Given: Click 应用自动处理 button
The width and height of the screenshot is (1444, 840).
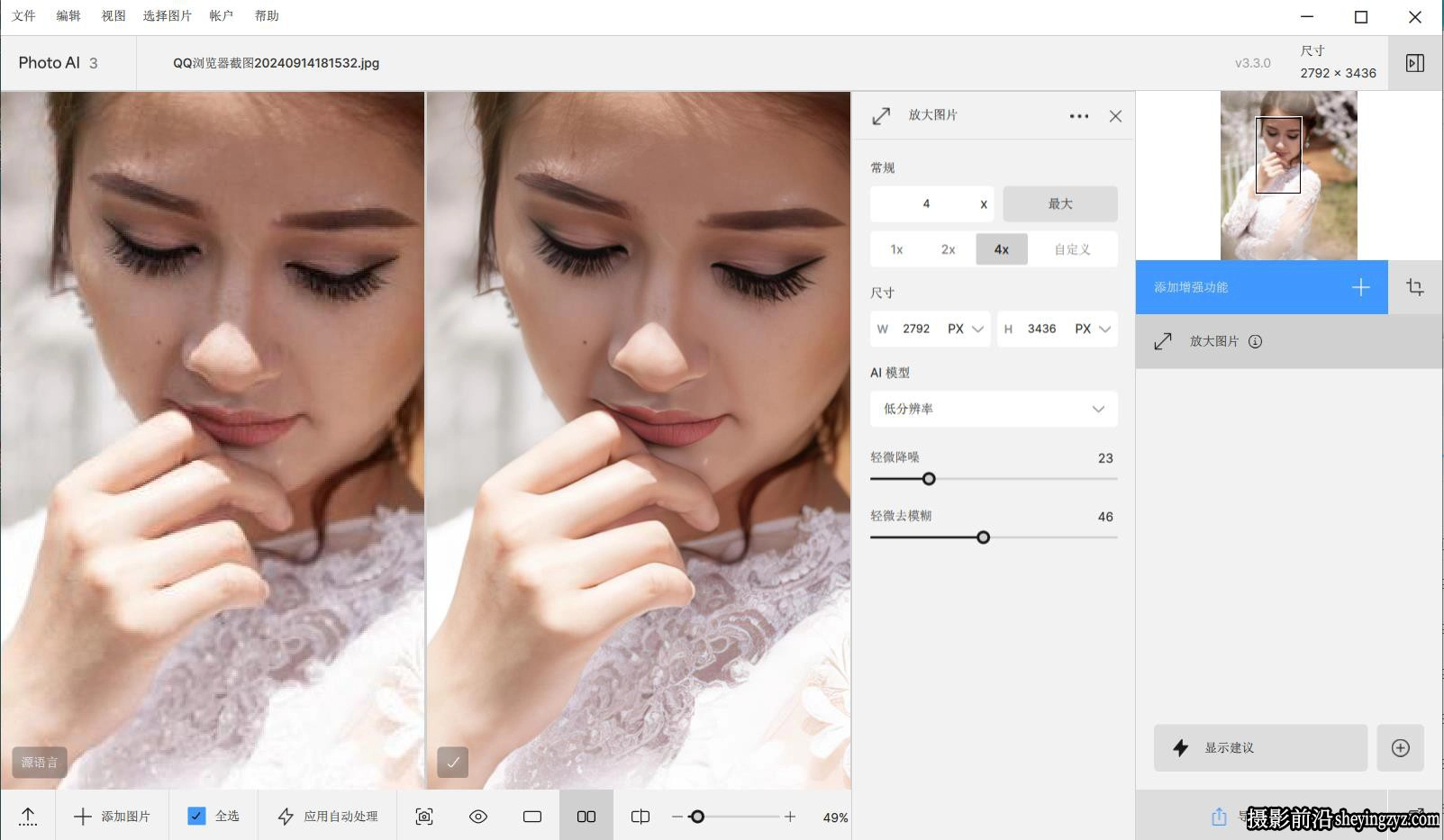Looking at the screenshot, I should [328, 817].
